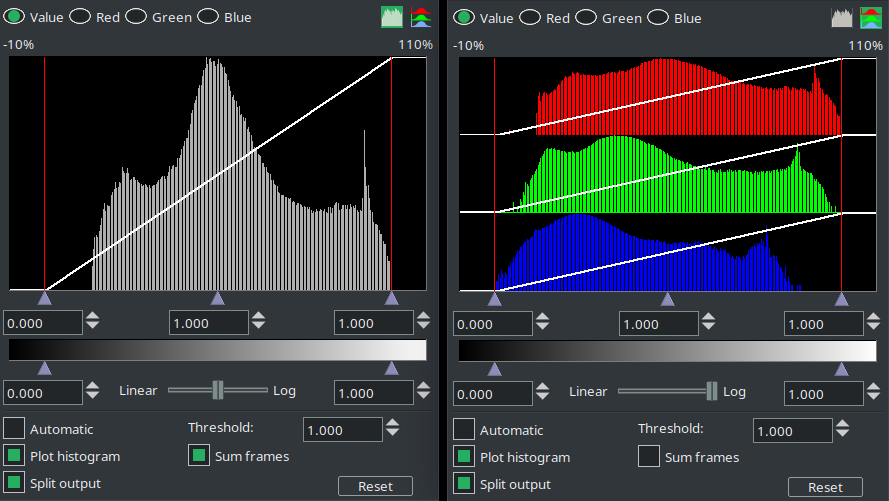Click the gamma midpoint triangle in left panel
Screen dimensions: 889x501
217,298
